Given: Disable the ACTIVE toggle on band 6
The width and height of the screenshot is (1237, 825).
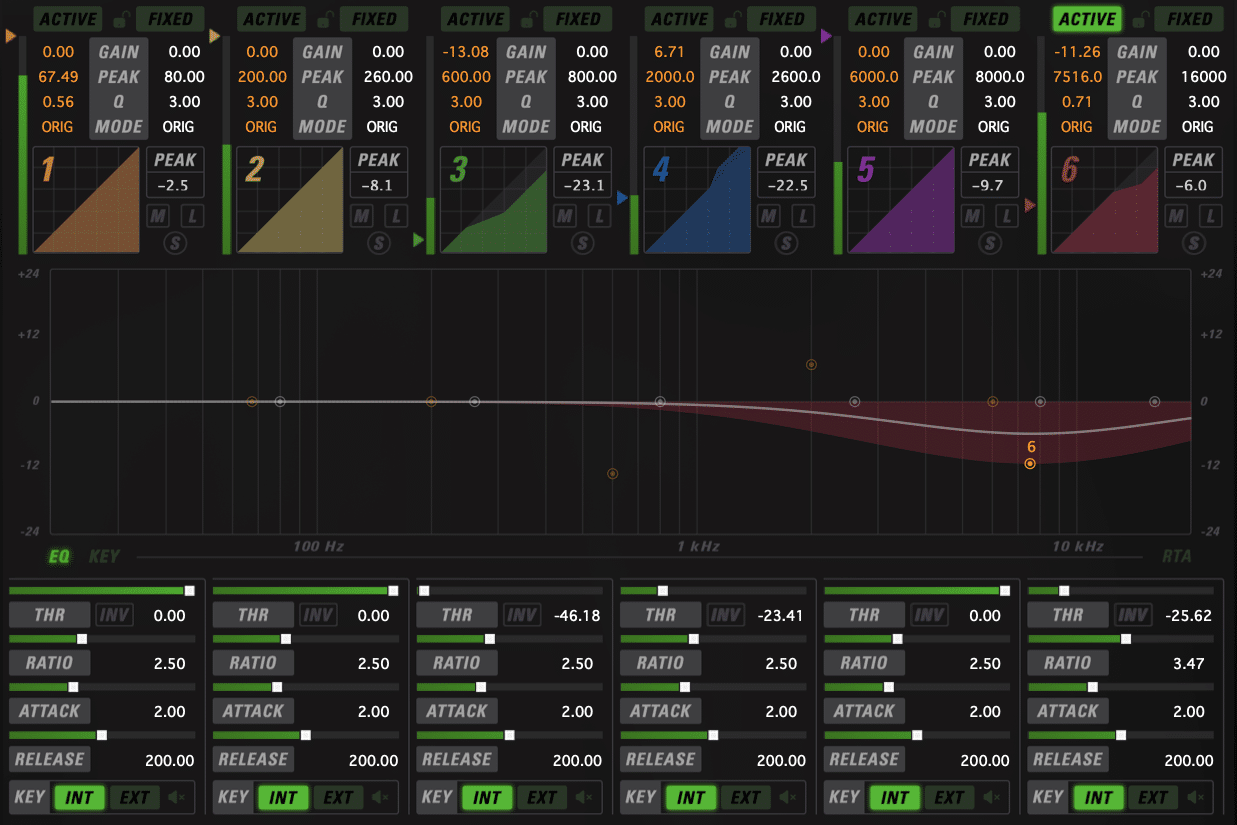Looking at the screenshot, I should coord(1087,19).
